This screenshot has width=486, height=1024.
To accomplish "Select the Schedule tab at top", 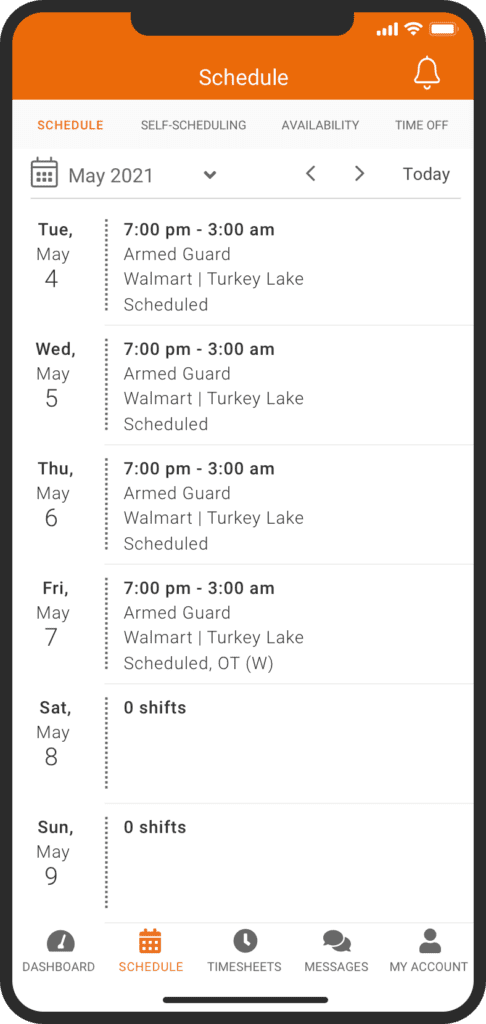I will (x=70, y=125).
